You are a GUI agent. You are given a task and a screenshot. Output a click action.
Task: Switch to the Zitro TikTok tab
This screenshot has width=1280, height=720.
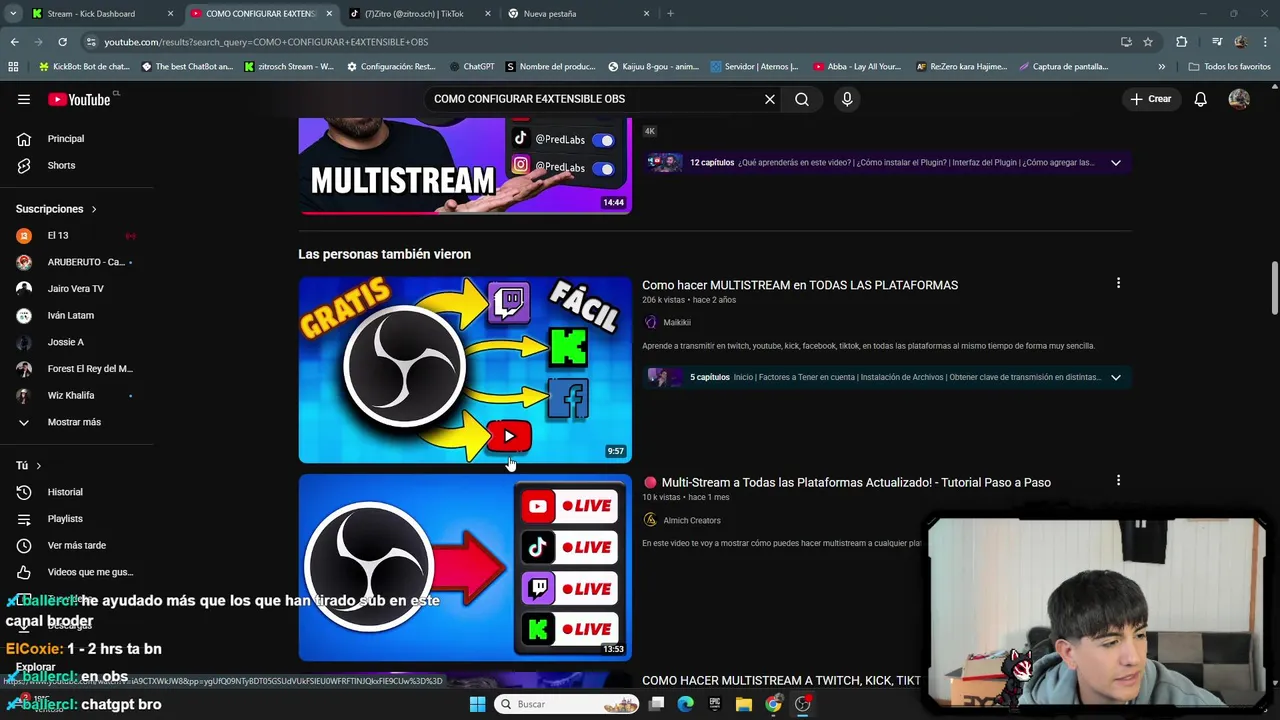(x=420, y=14)
